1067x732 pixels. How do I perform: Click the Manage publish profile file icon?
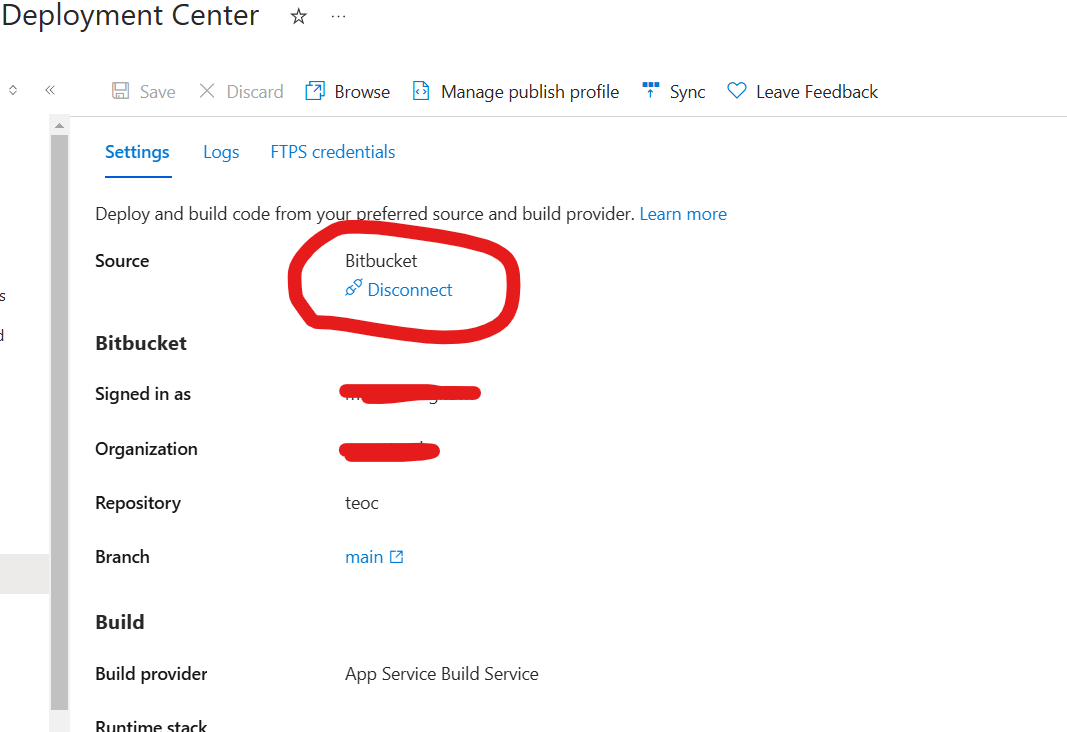[421, 90]
